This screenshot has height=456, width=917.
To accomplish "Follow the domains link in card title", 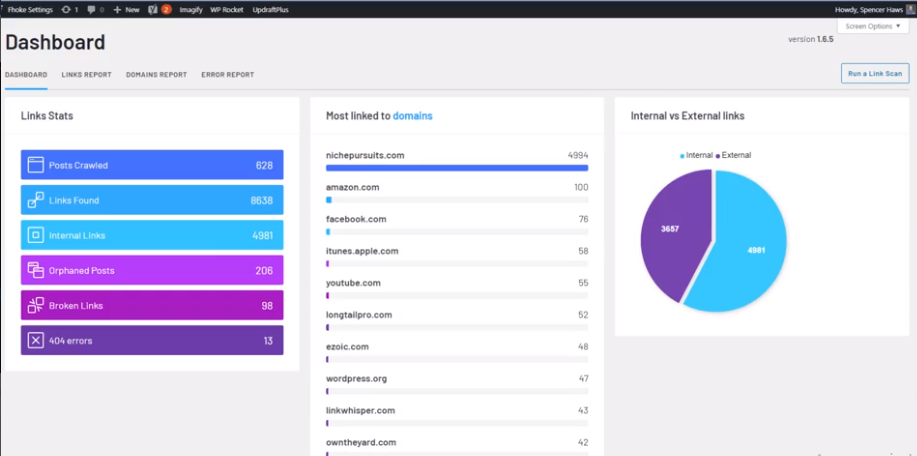I will (x=412, y=116).
